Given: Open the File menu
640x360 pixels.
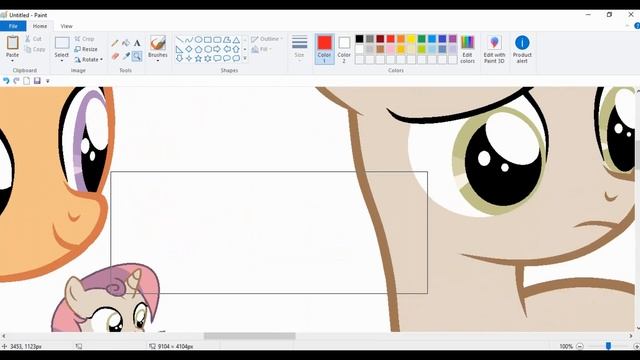Looking at the screenshot, I should tap(13, 26).
